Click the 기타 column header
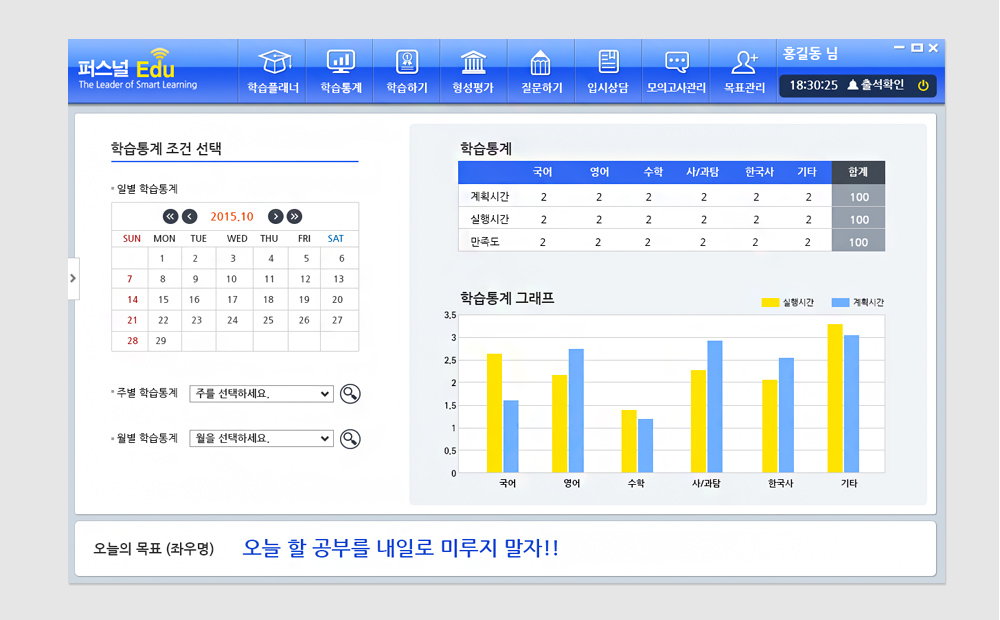 807,172
